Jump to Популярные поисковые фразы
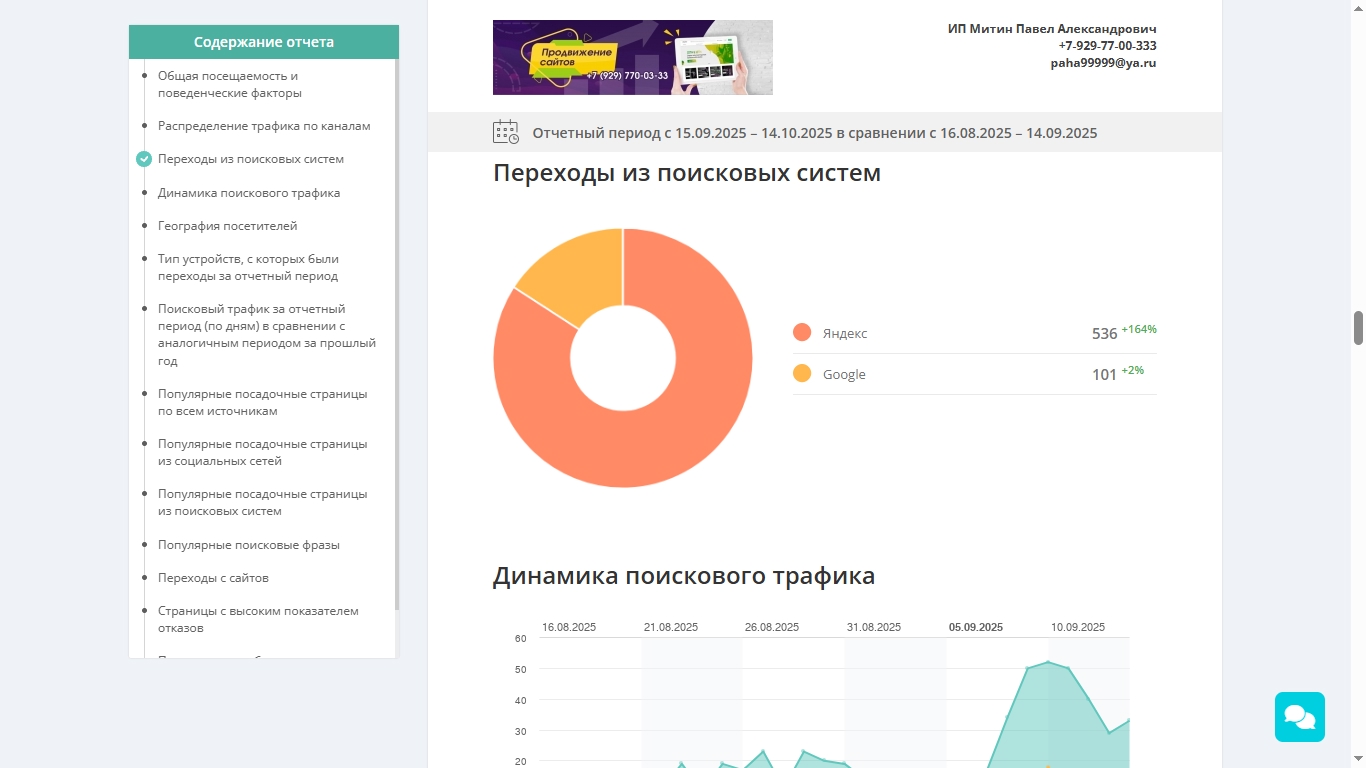 pyautogui.click(x=249, y=545)
